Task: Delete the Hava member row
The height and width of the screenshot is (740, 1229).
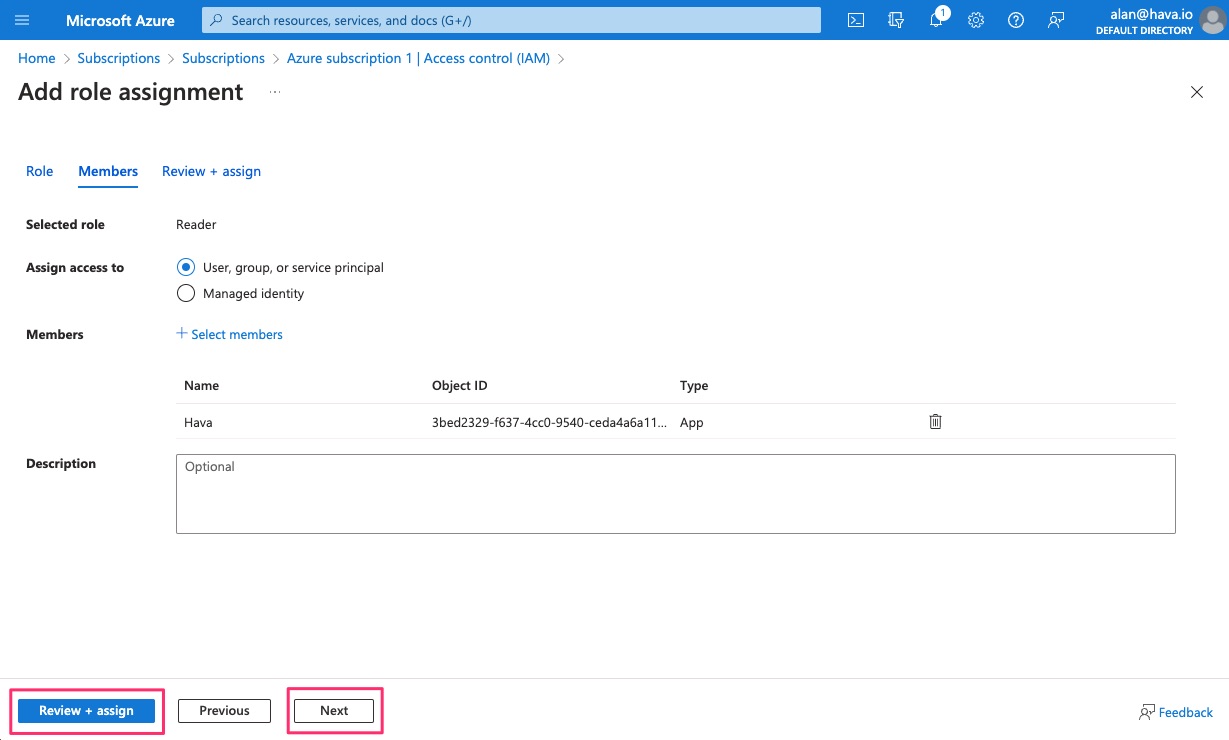Action: coord(935,422)
